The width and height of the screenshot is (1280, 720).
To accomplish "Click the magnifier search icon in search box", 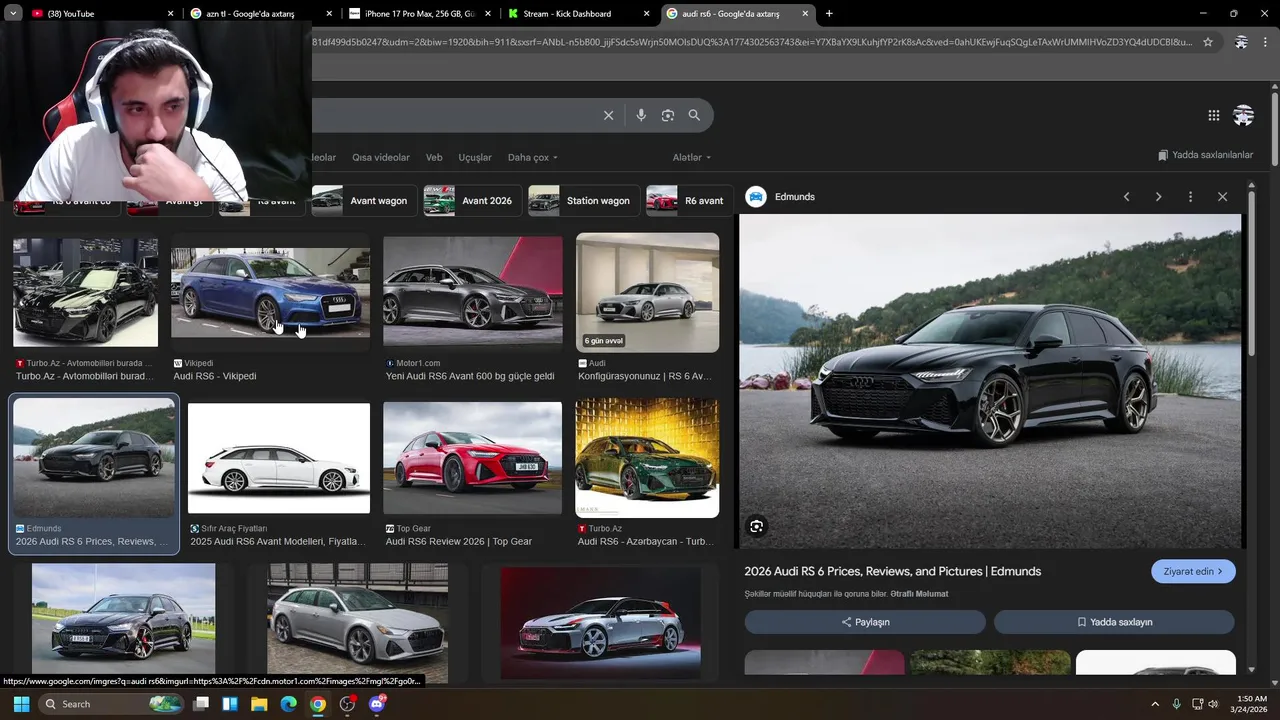I will [x=694, y=115].
